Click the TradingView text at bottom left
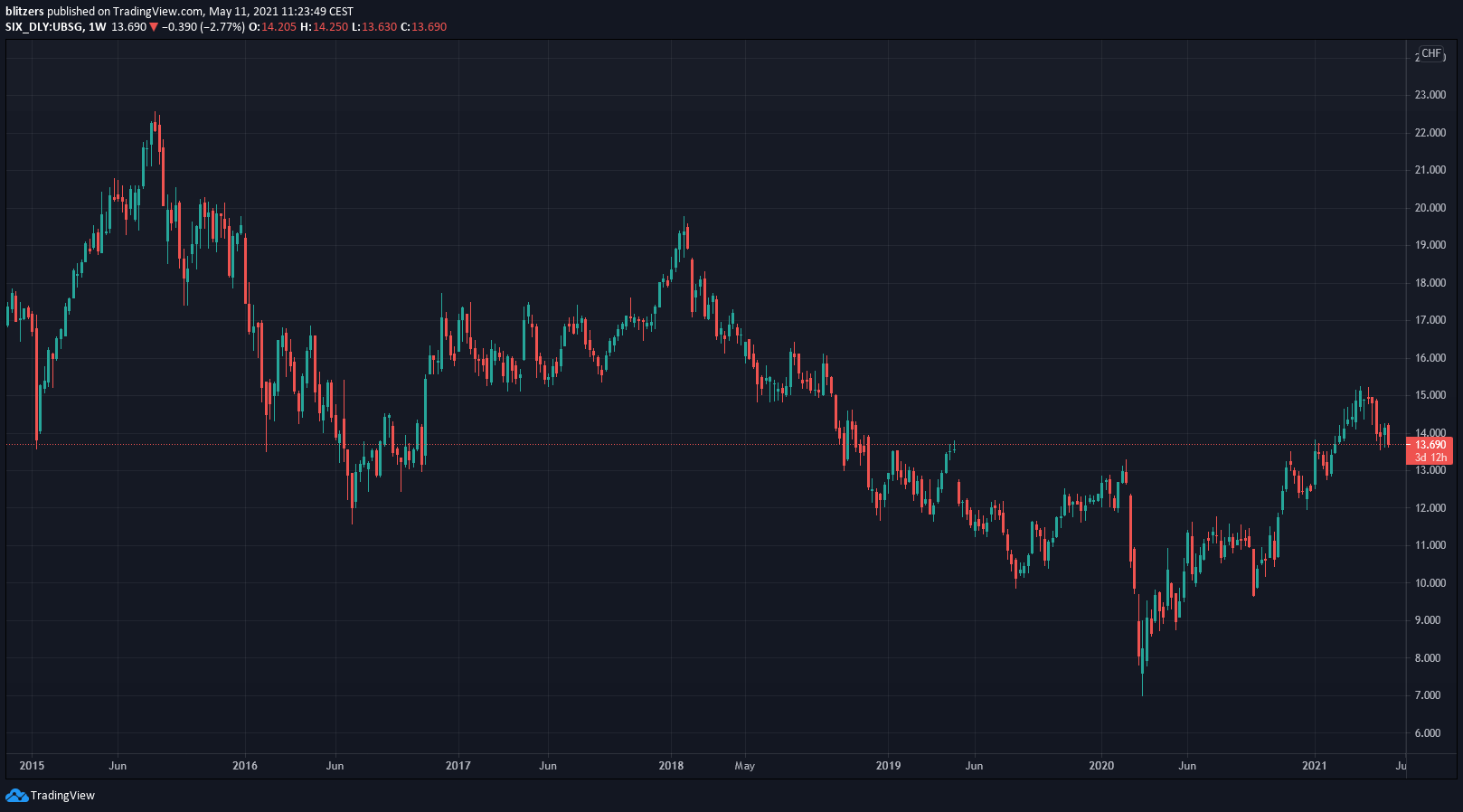The height and width of the screenshot is (812, 1463). [62, 796]
